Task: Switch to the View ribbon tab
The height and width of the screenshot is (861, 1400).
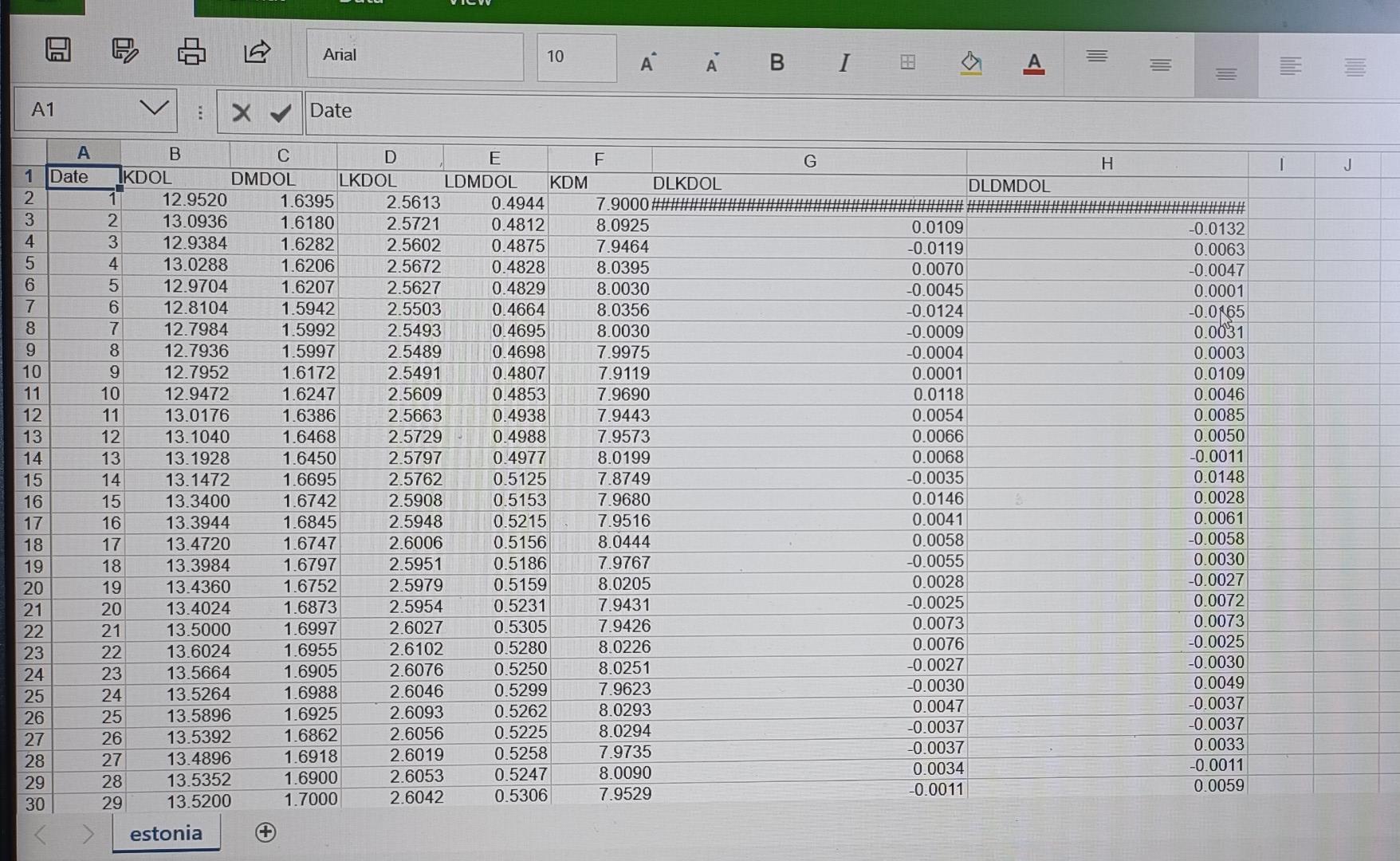Action: pos(468,4)
